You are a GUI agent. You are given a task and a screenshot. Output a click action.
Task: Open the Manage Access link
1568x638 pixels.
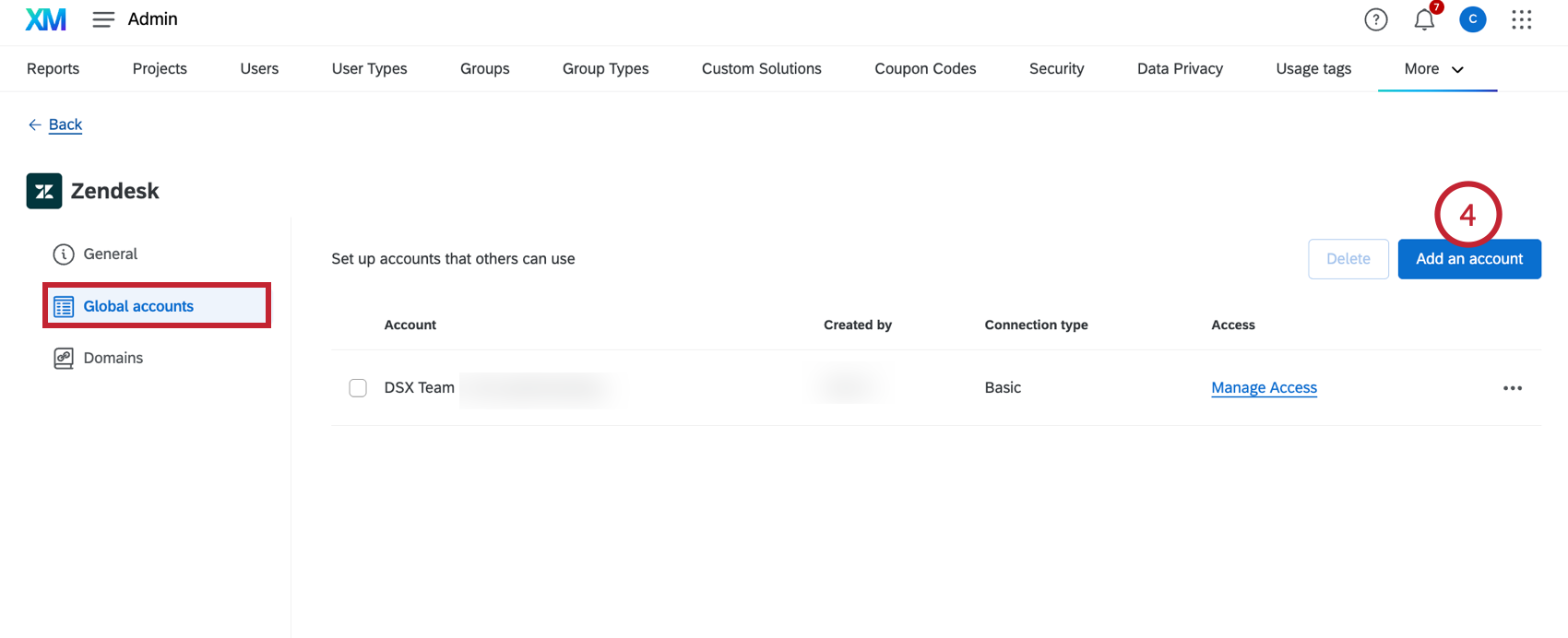click(x=1264, y=388)
